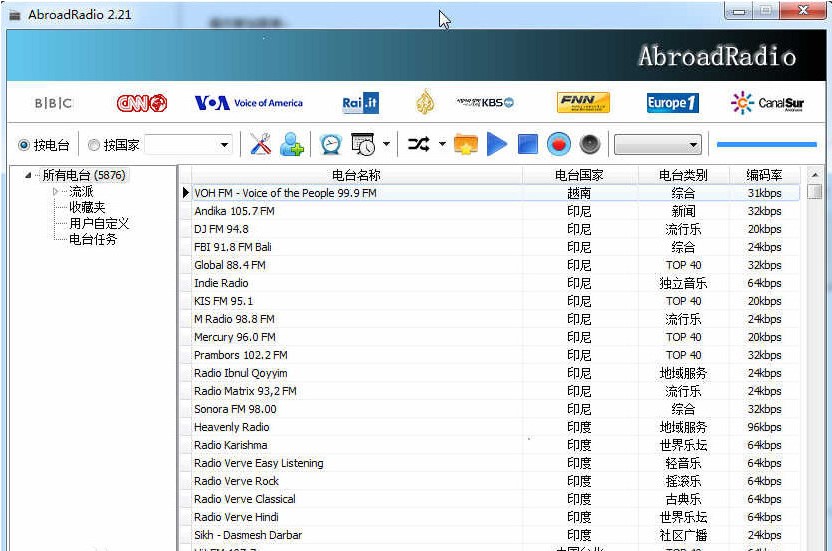Screen dimensions: 832x551
Task: Click the gray speaker mute icon
Action: click(590, 144)
